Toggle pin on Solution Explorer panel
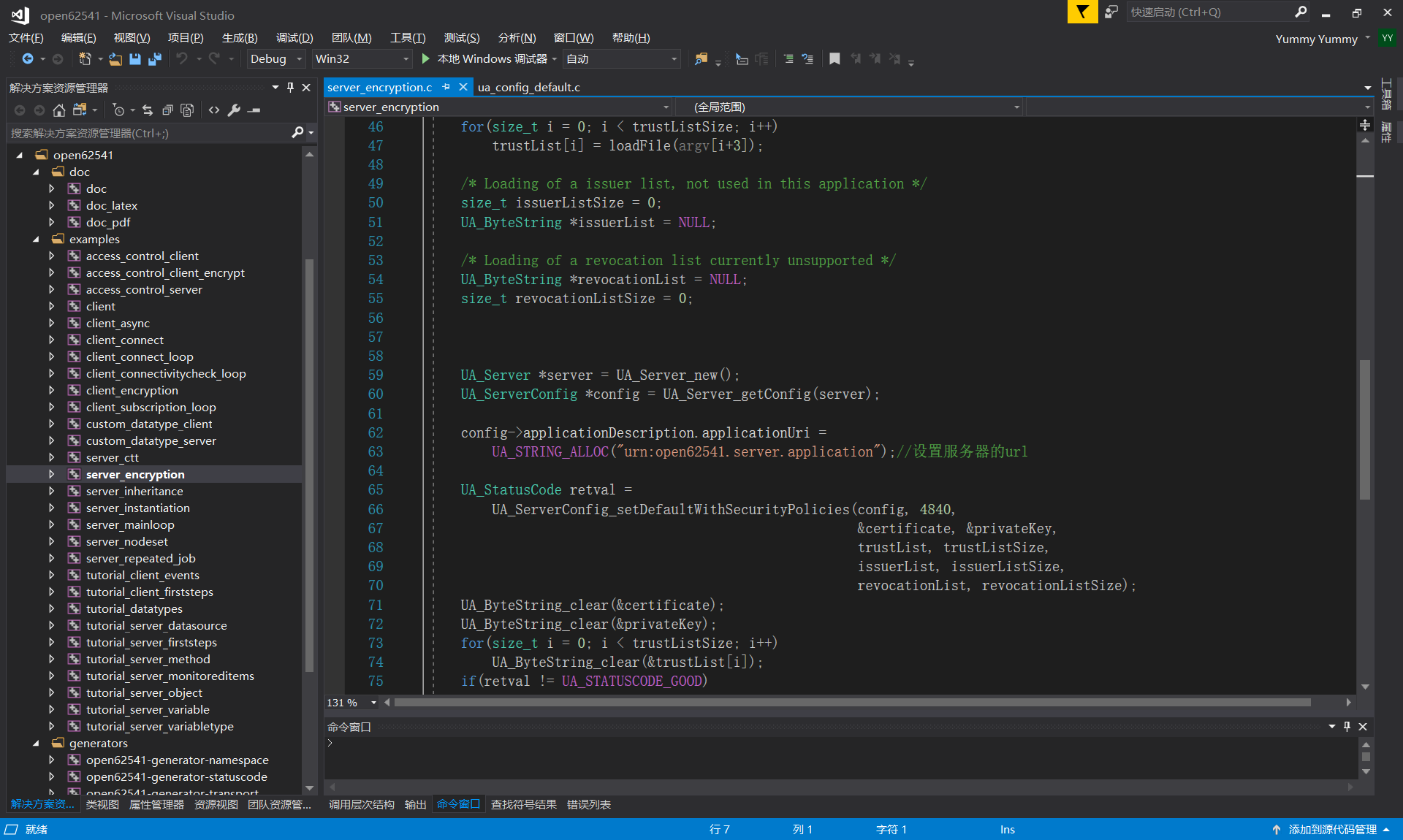 tap(290, 88)
